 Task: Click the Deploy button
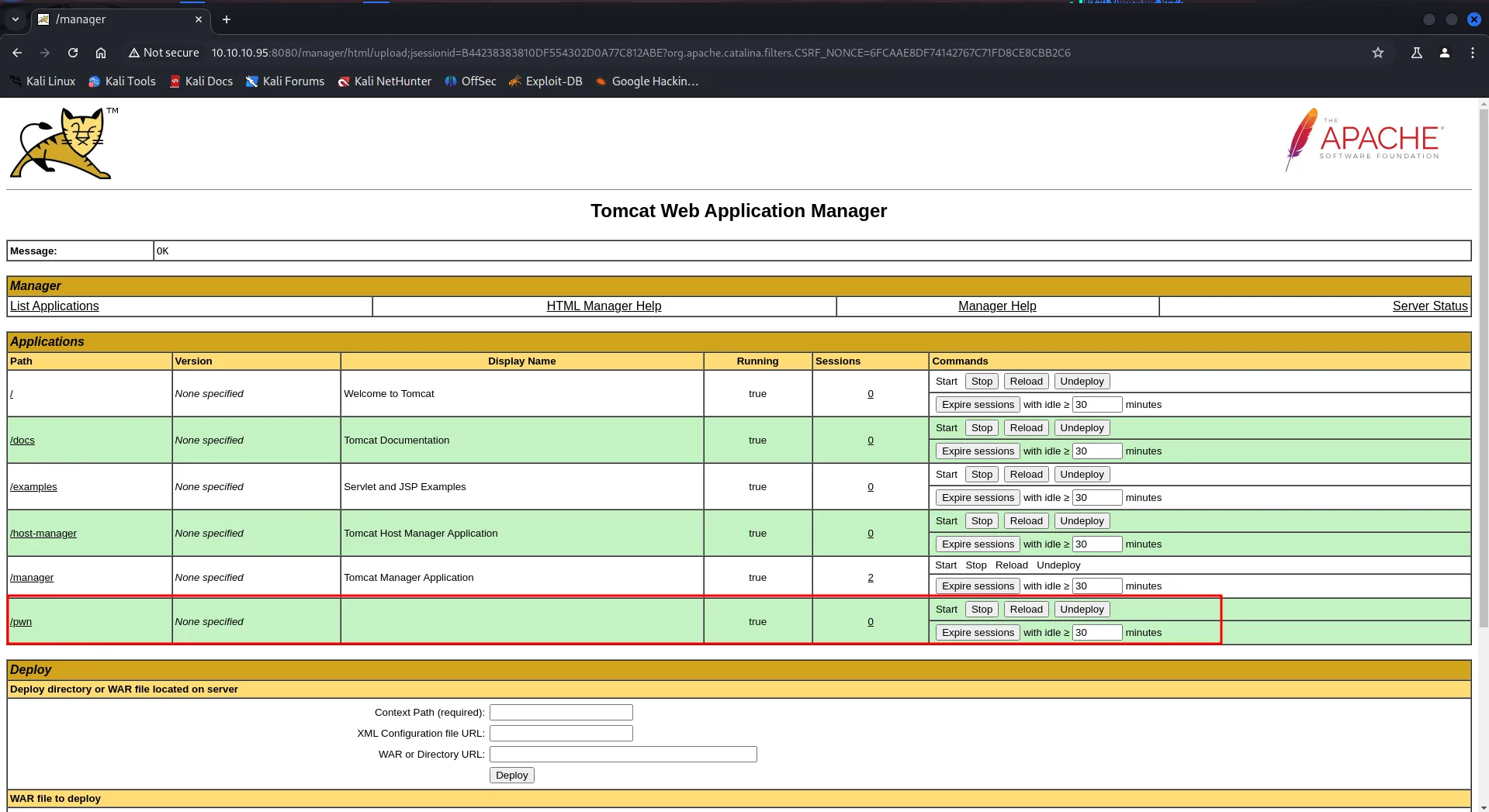pyautogui.click(x=511, y=776)
